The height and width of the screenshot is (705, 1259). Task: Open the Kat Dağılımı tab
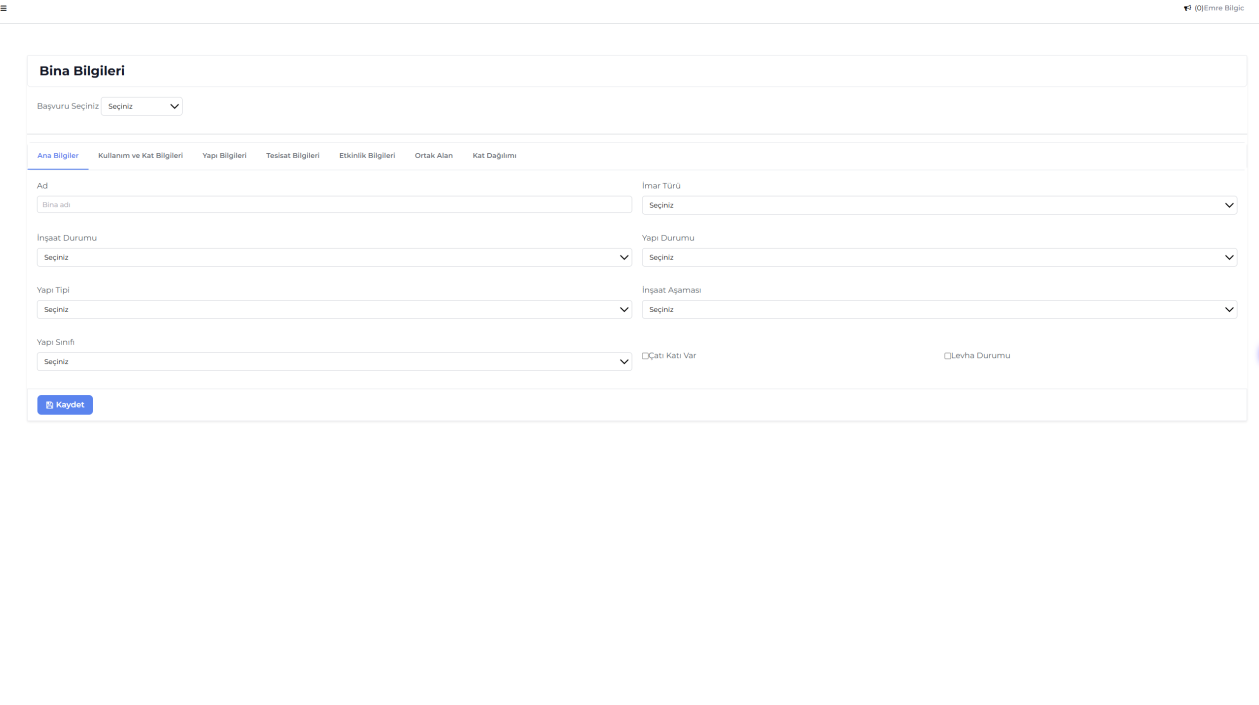tap(494, 156)
